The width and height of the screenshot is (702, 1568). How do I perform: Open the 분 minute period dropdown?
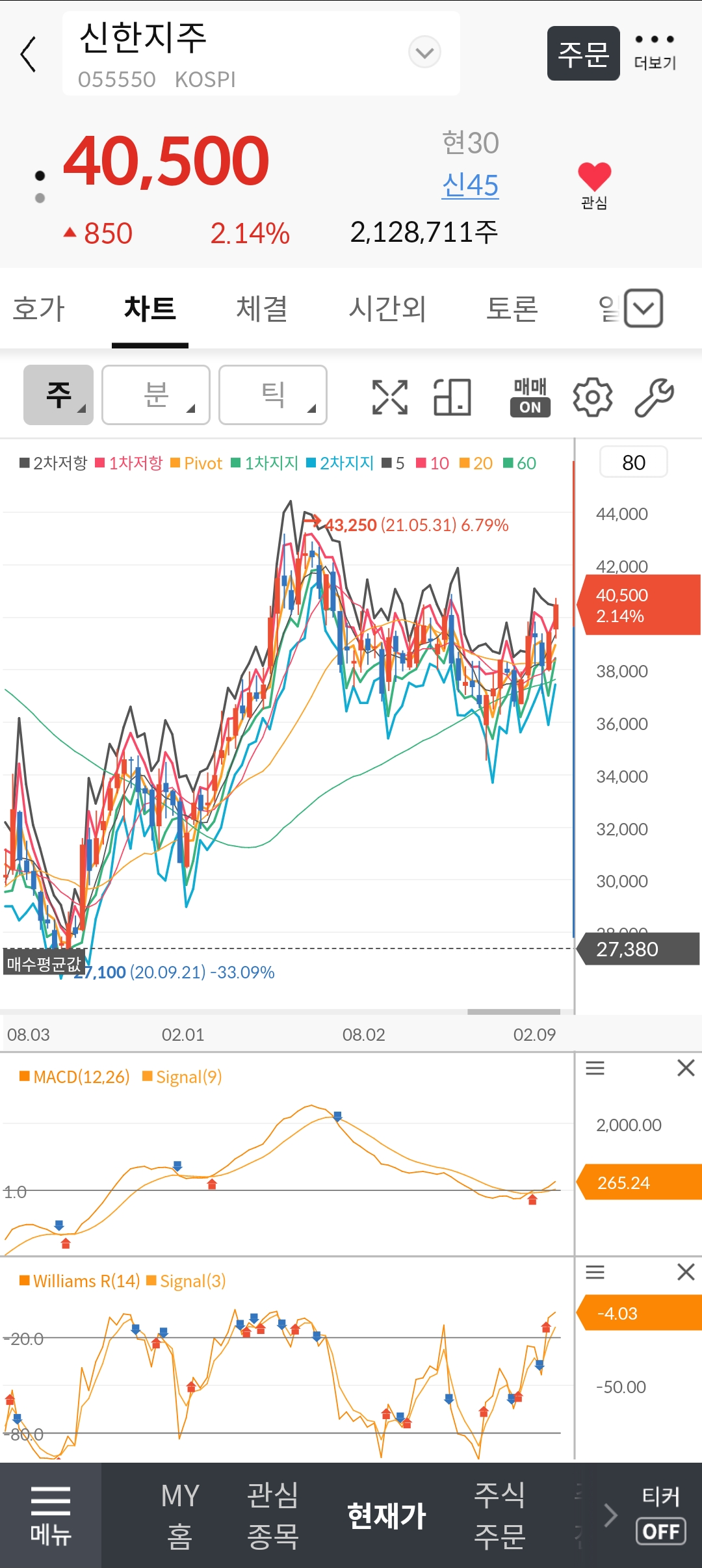tap(156, 395)
